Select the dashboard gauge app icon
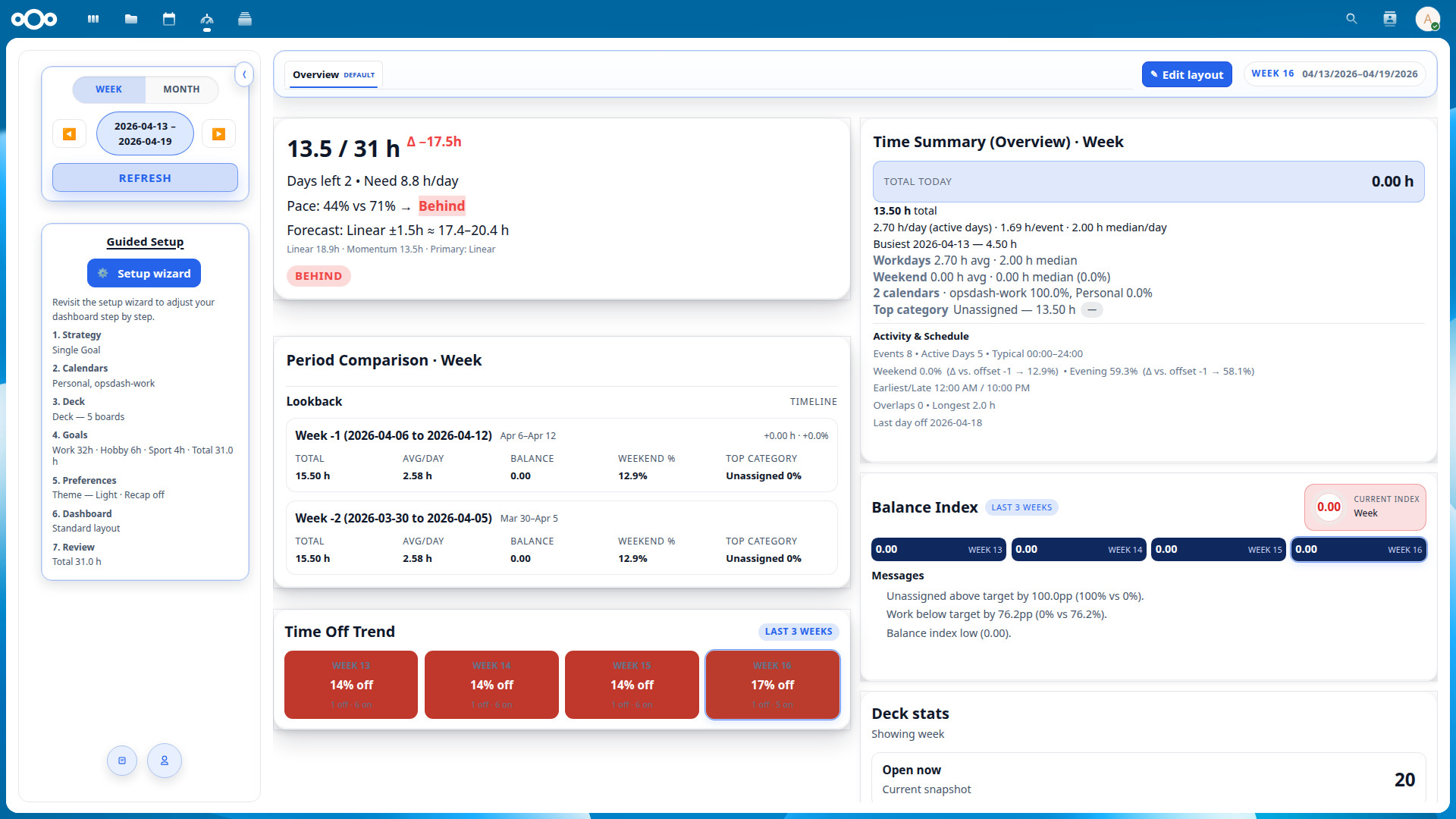The height and width of the screenshot is (819, 1456). point(206,19)
